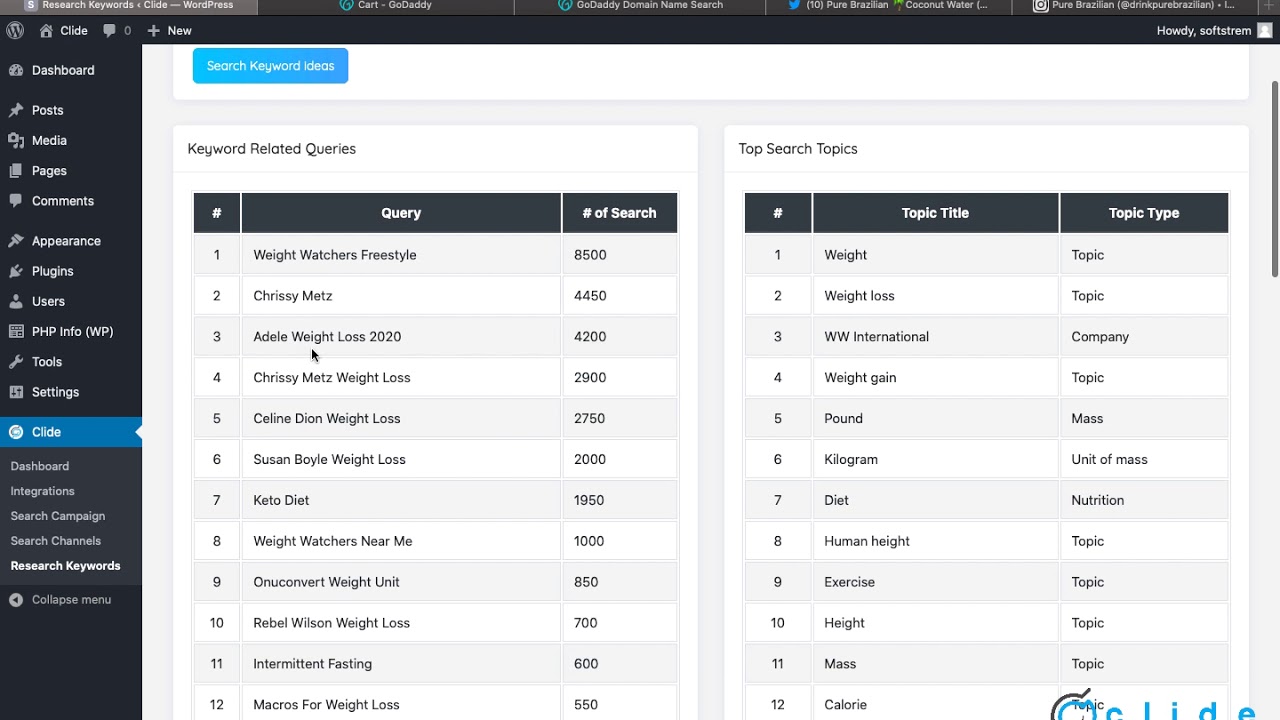Click the Users person icon
The height and width of the screenshot is (720, 1280).
[x=15, y=301]
